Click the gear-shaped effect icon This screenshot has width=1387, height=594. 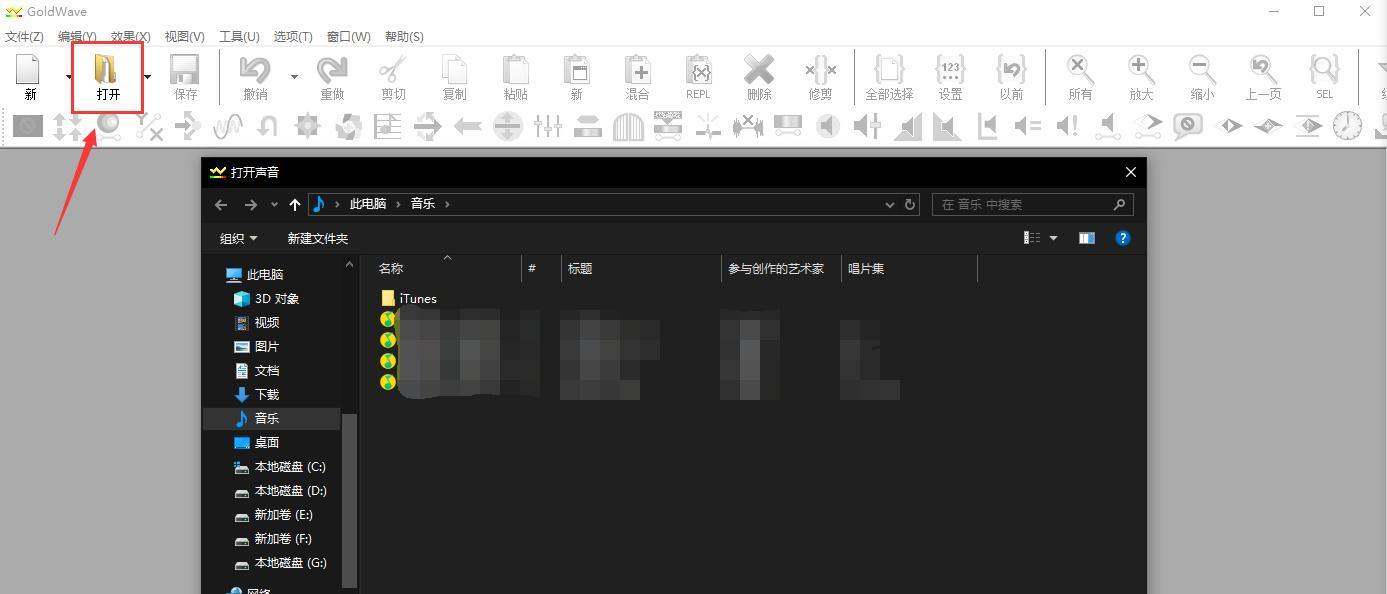pyautogui.click(x=307, y=126)
